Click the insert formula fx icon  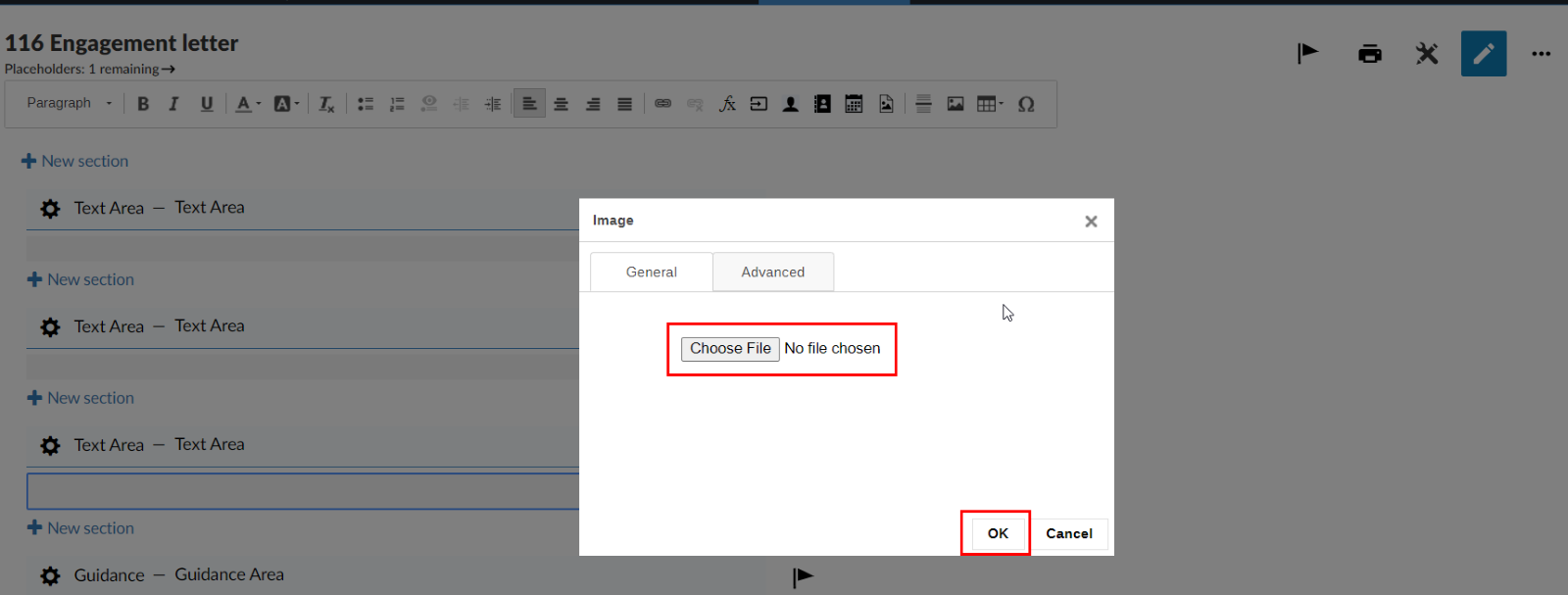tap(727, 104)
